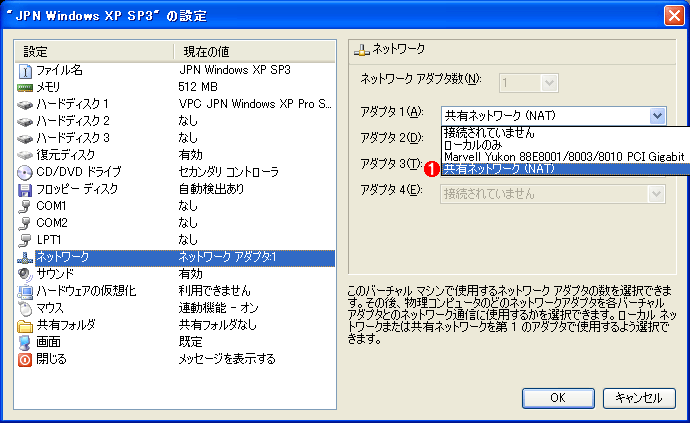Click the 閉じる power icon
Screen dimensions: 690x423
pyautogui.click(x=25, y=360)
